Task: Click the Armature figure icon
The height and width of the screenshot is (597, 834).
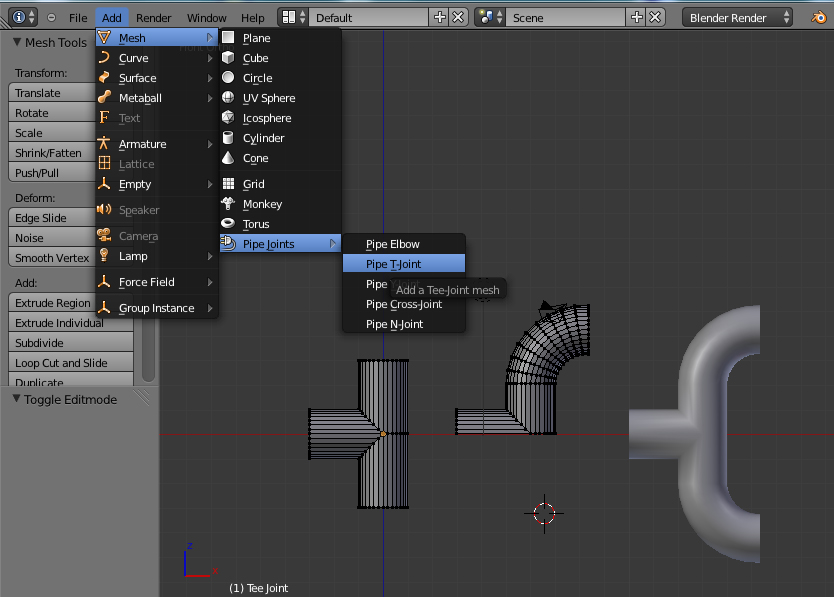Action: pyautogui.click(x=104, y=144)
